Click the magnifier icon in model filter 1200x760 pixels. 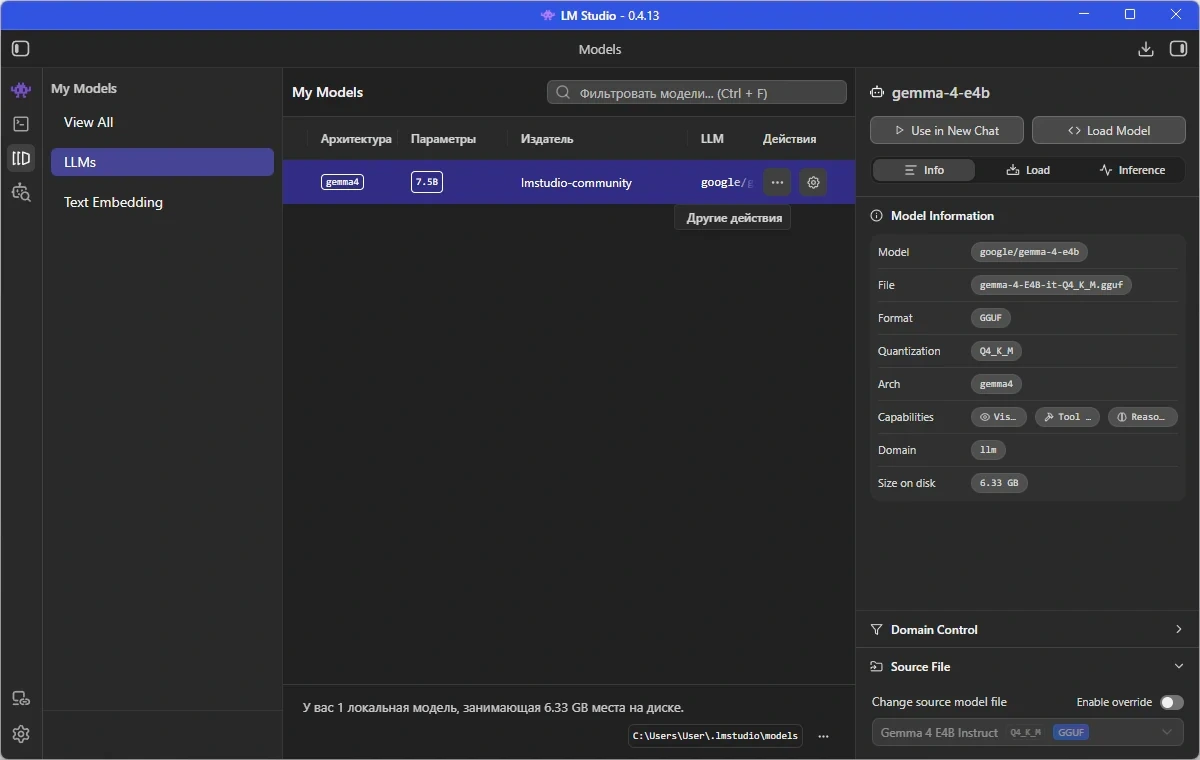(x=563, y=93)
